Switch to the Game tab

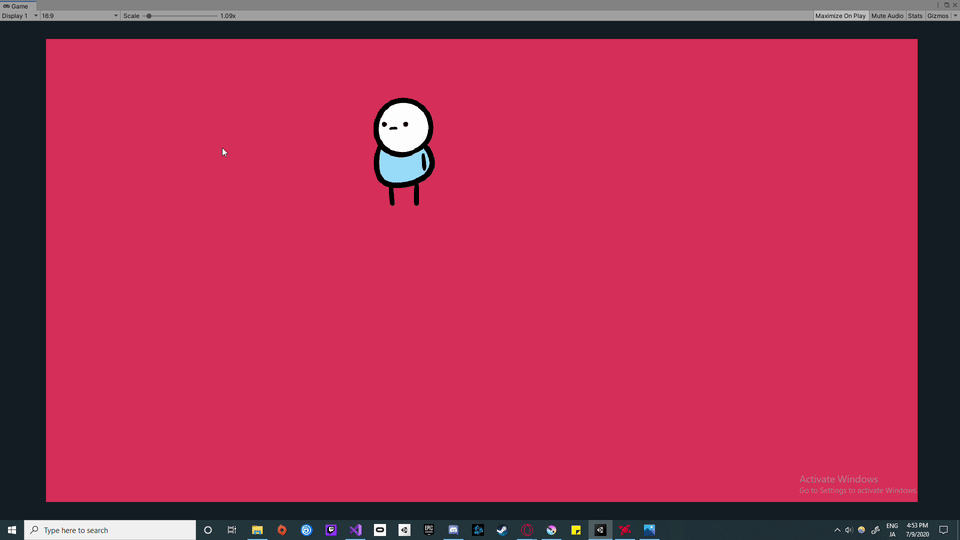[16, 6]
